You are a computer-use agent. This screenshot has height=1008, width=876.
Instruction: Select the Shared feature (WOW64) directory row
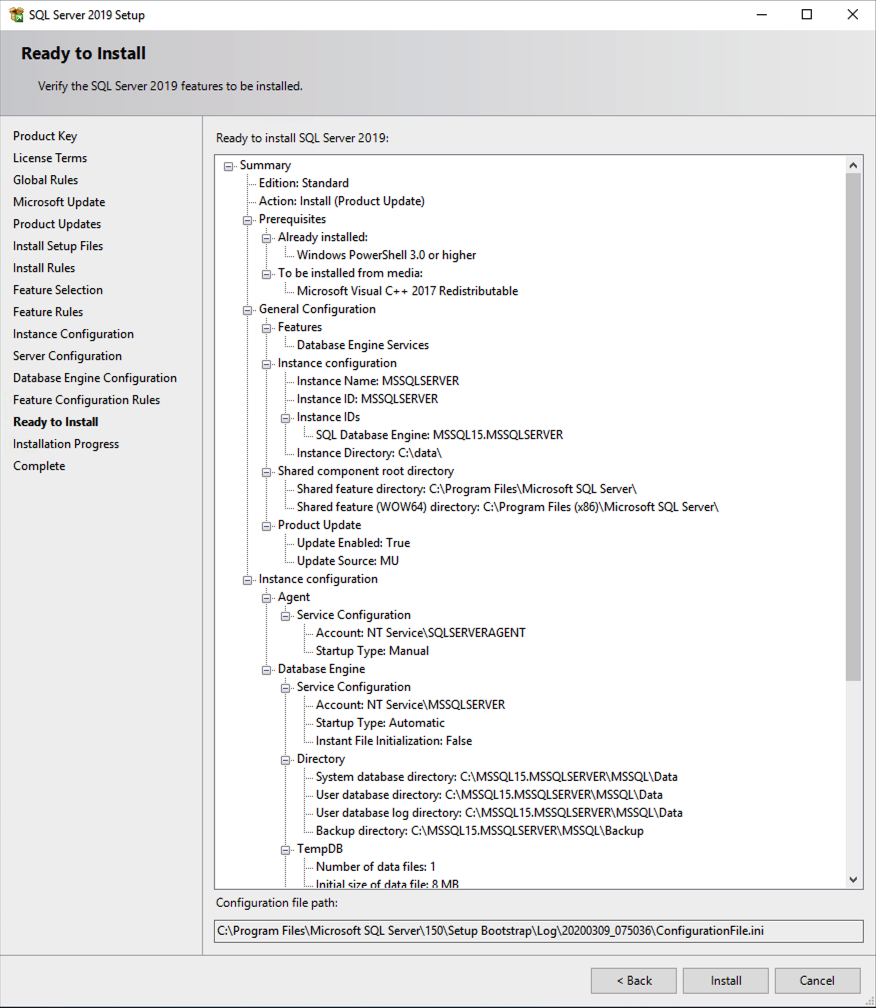pos(508,507)
